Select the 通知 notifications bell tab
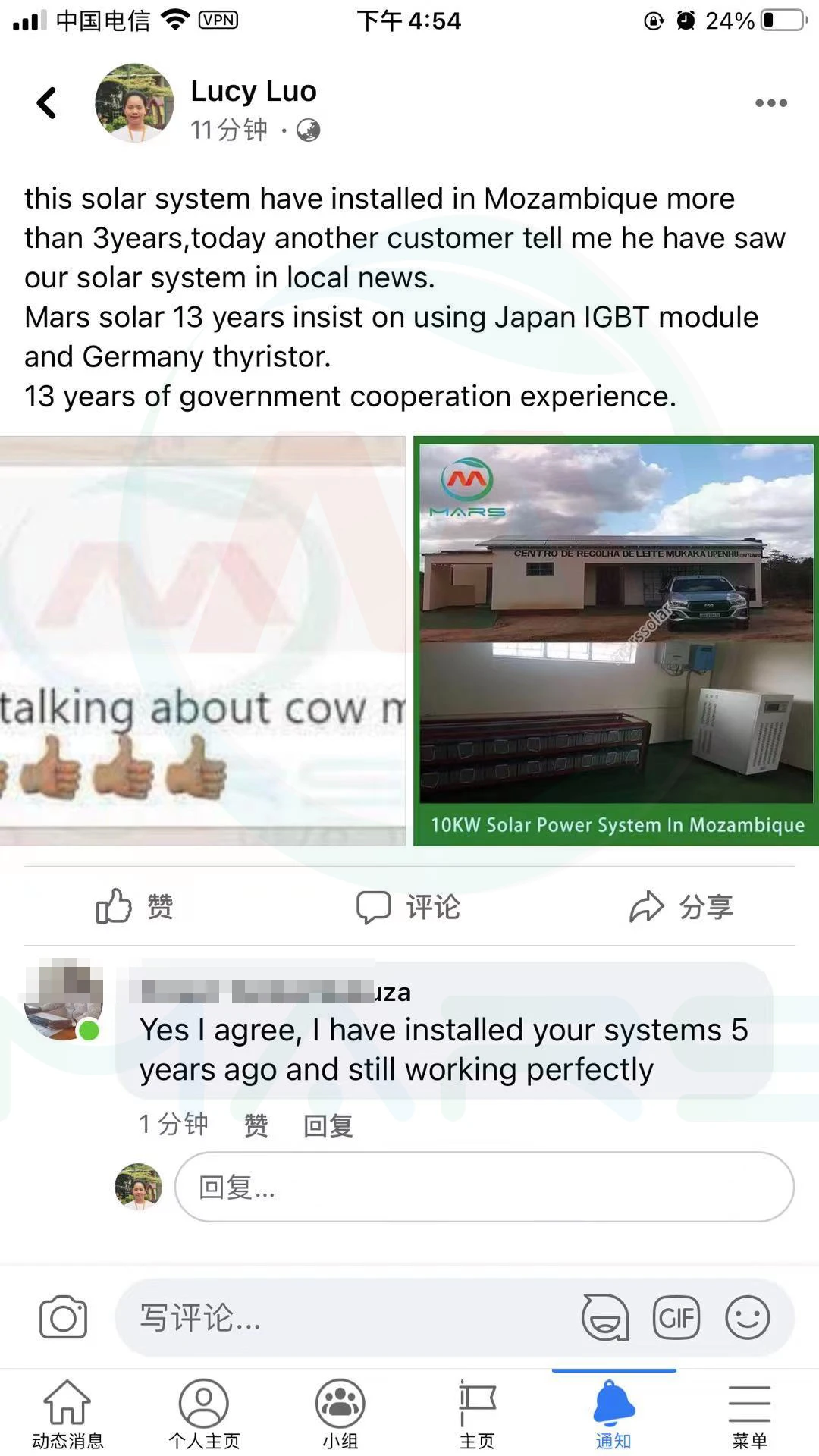The height and width of the screenshot is (1456, 819). pos(613,1414)
